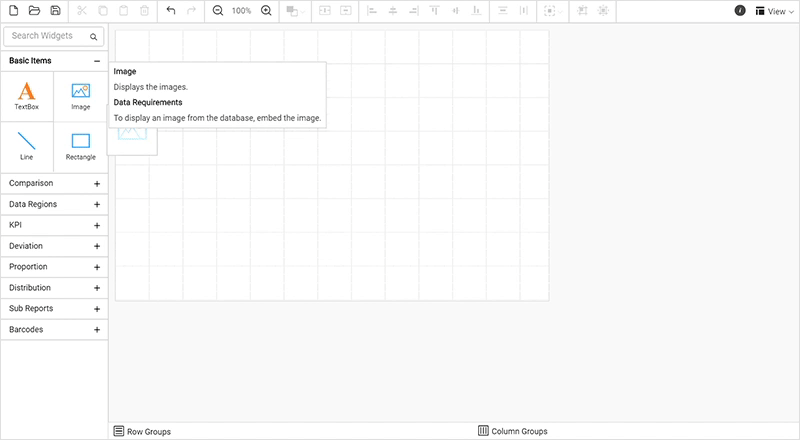Image resolution: width=800 pixels, height=440 pixels.
Task: Click the split cells icon beside merge
Action: [345, 11]
